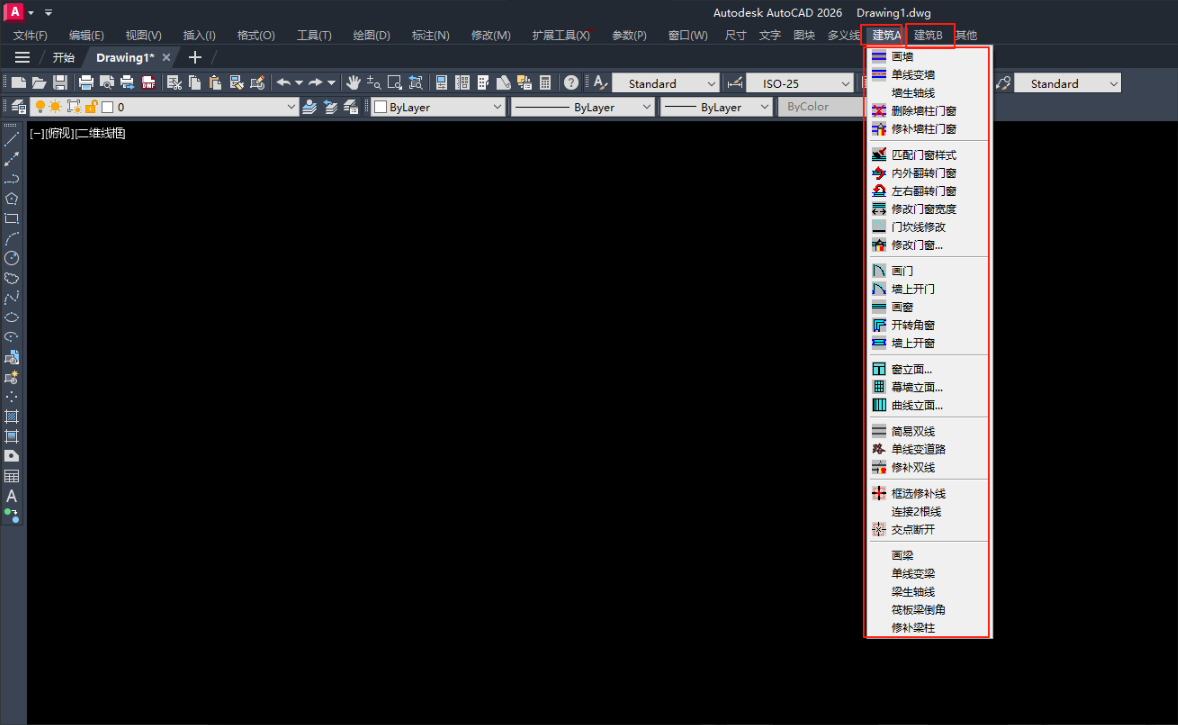Open the Layer Properties Manager icon

point(18,106)
